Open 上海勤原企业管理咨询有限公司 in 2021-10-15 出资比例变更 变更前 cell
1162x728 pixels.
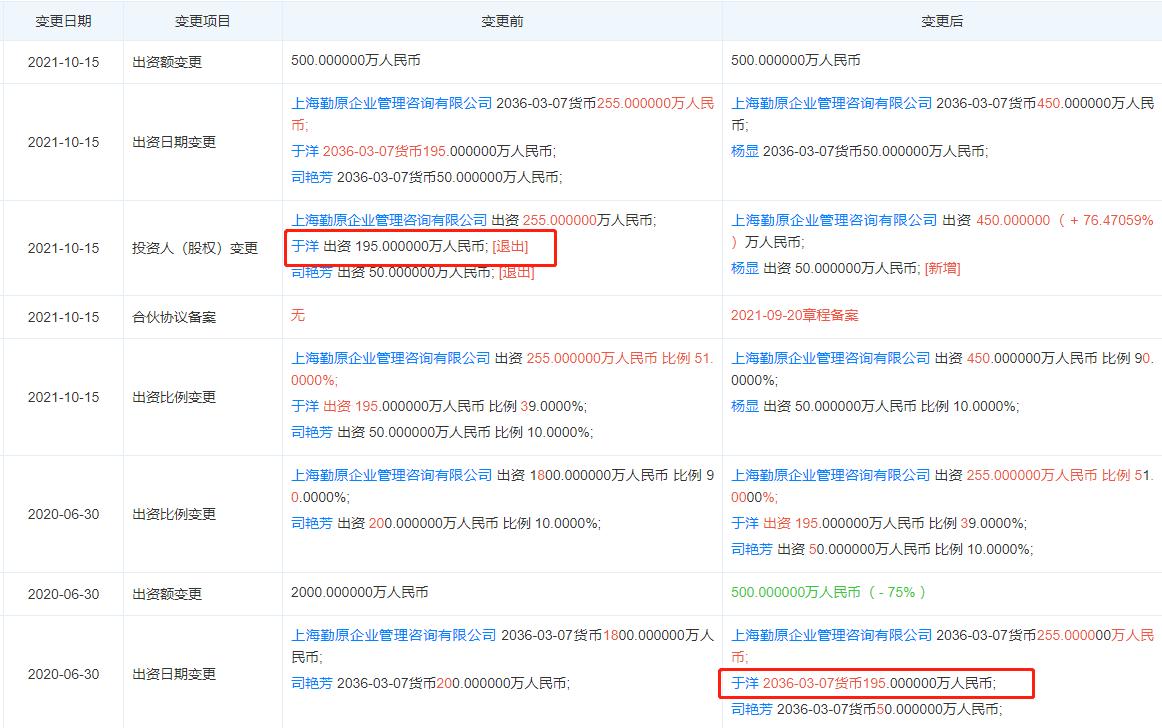tap(391, 358)
